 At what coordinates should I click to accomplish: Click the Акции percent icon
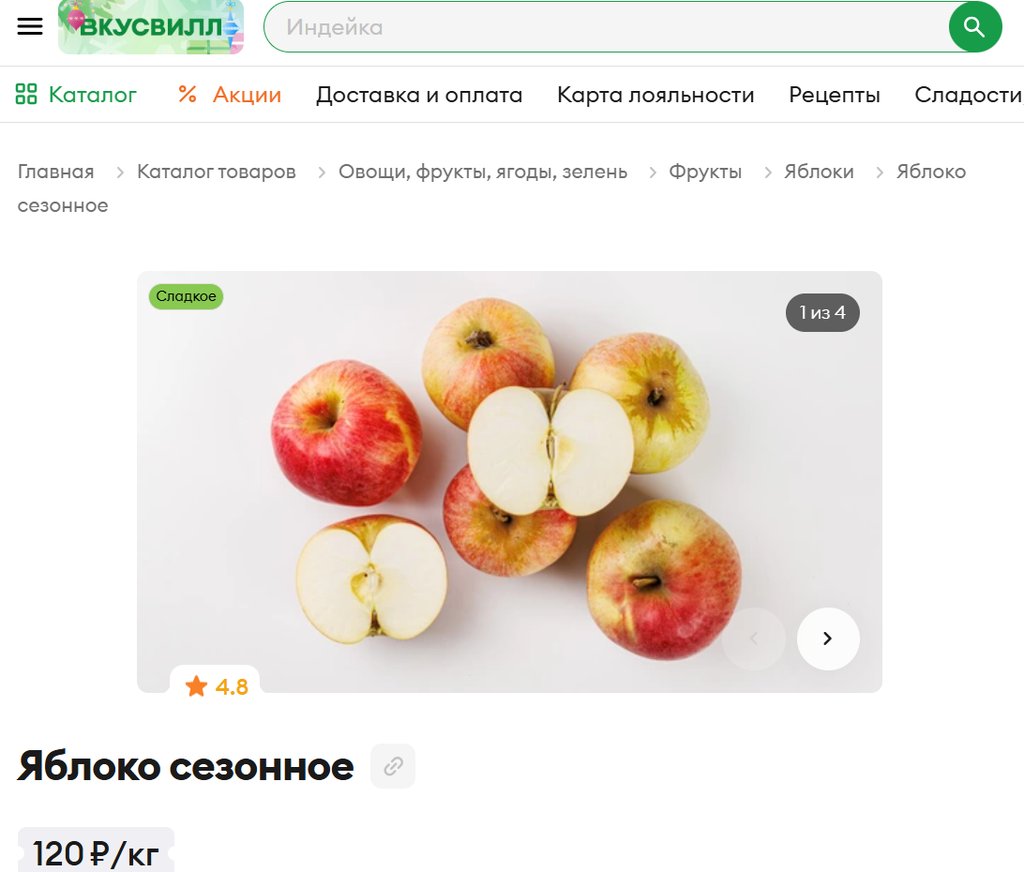pos(187,94)
